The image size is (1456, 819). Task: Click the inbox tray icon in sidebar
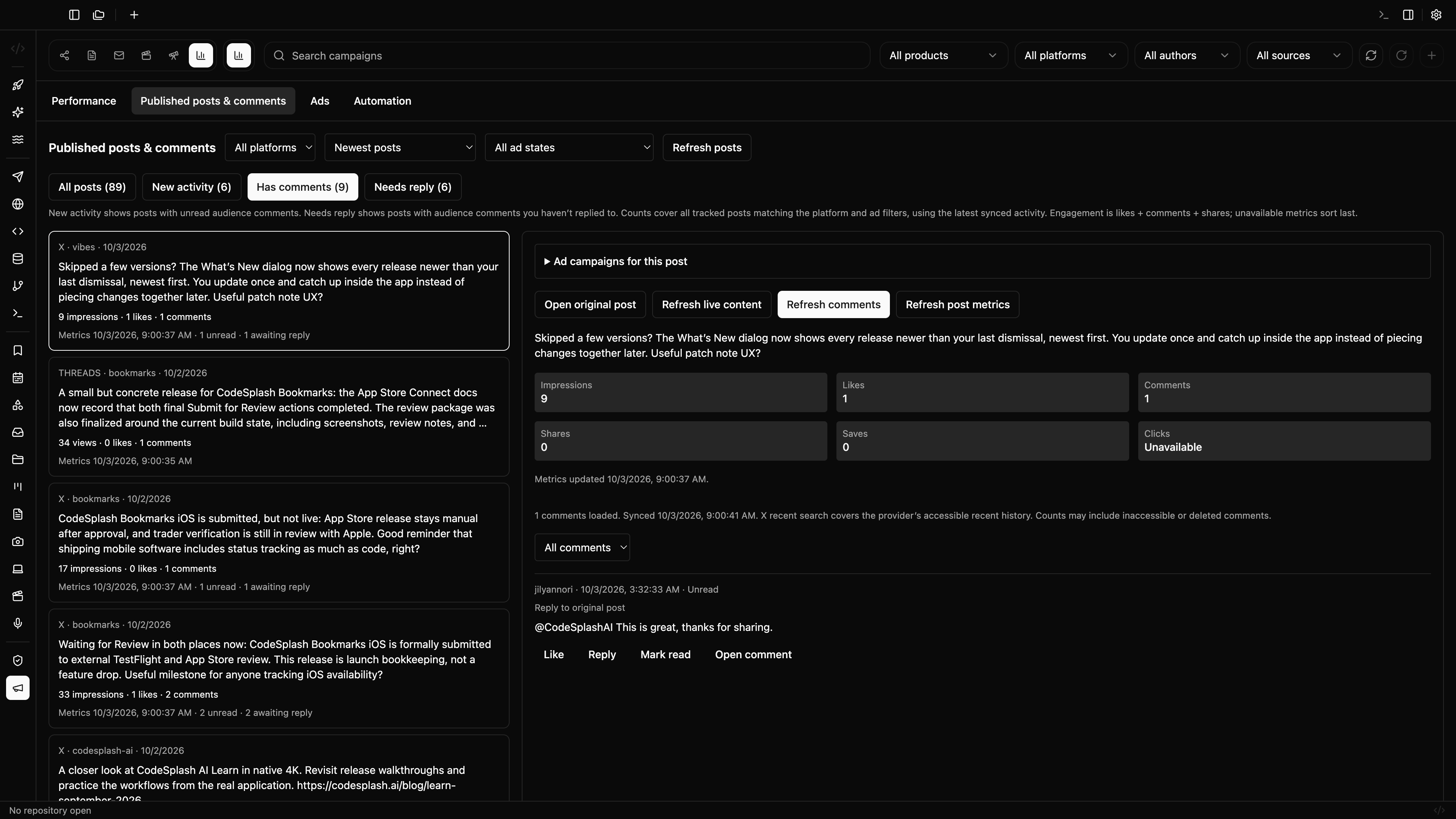coord(17,432)
